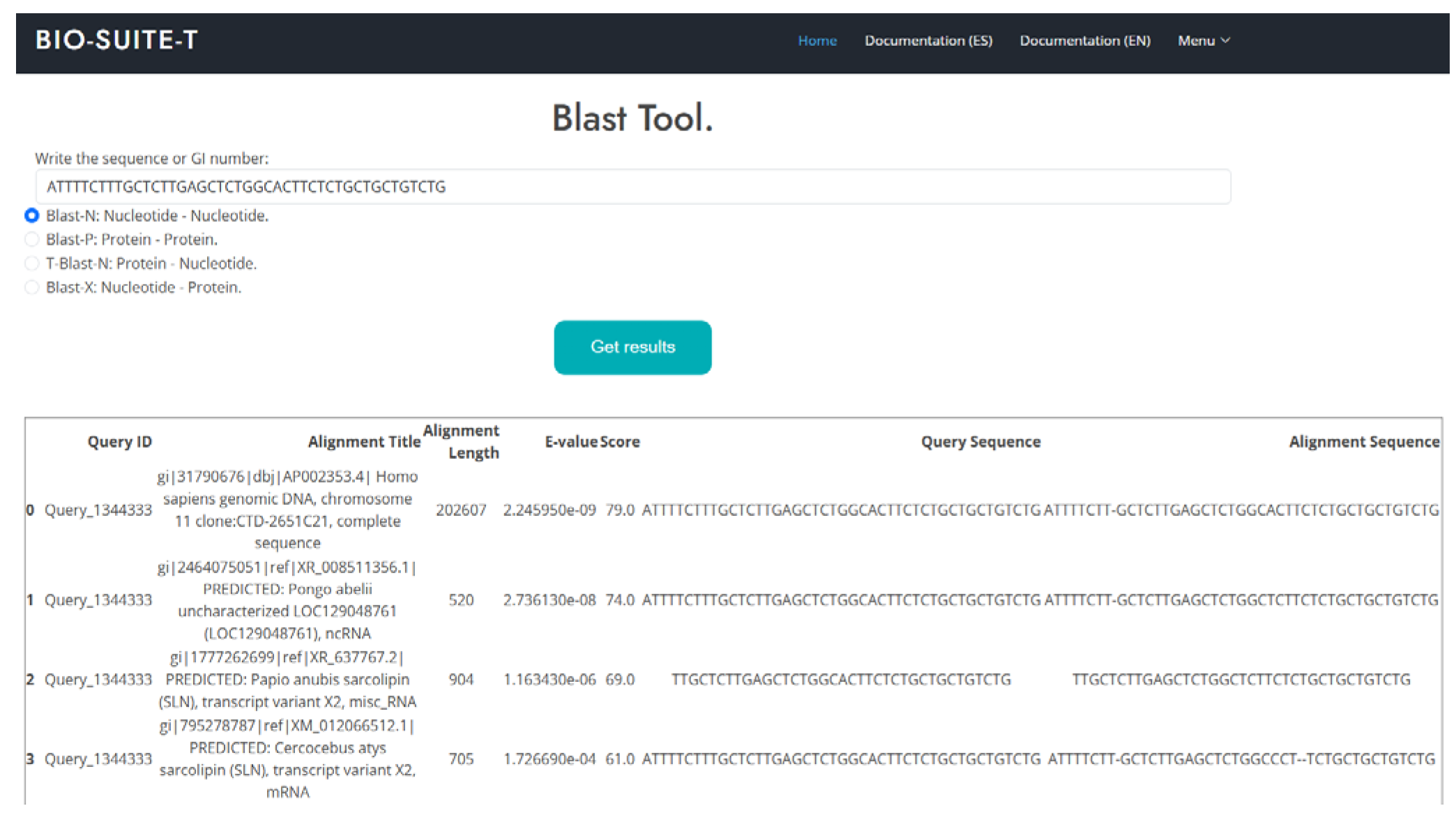Click Query_1344333 in row 2
Image resolution: width=1456 pixels, height=829 pixels.
click(x=98, y=679)
